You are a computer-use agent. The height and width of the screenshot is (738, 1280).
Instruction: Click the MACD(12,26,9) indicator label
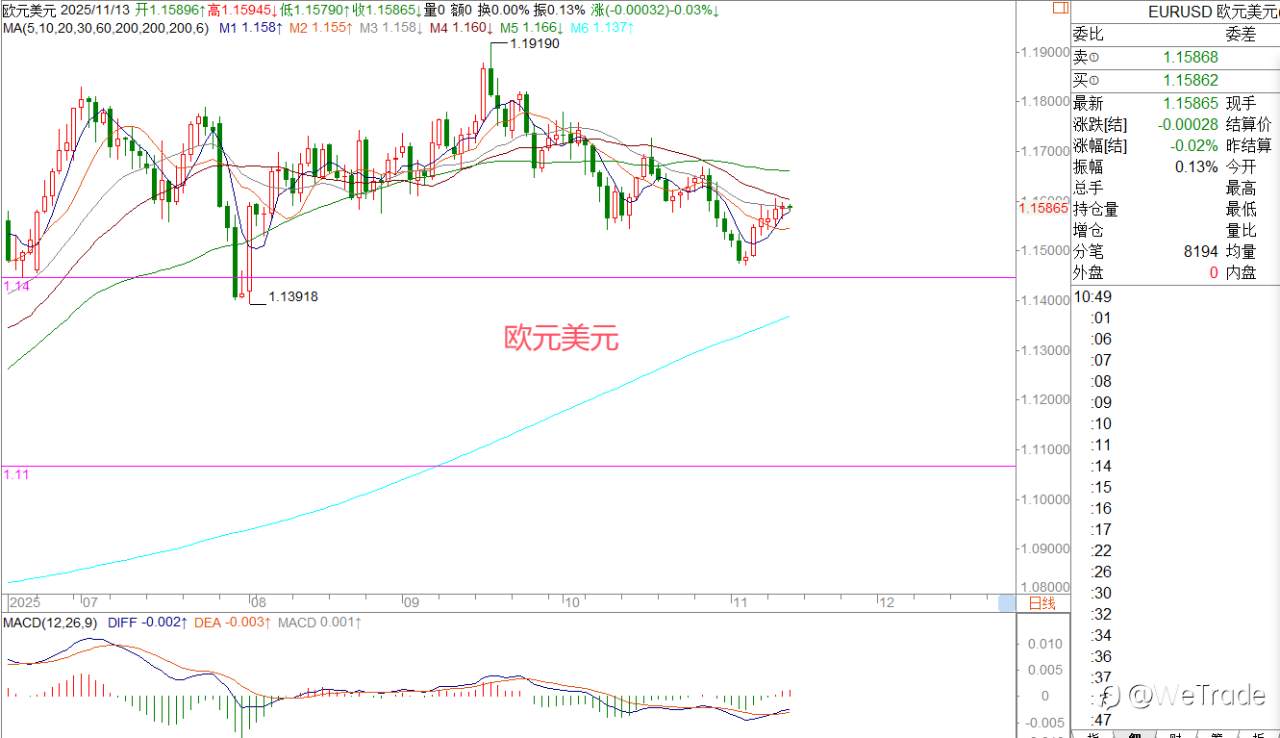tap(50, 622)
